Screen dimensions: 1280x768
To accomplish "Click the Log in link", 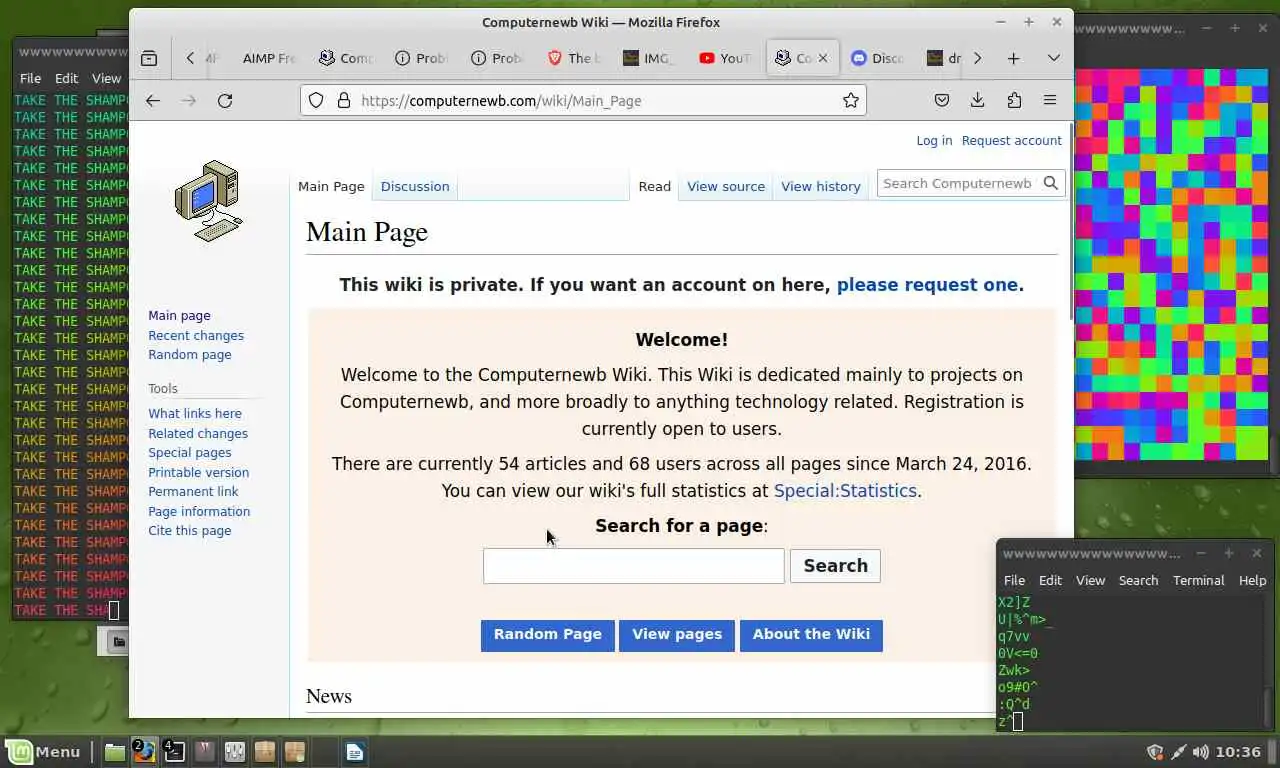I will pyautogui.click(x=934, y=140).
